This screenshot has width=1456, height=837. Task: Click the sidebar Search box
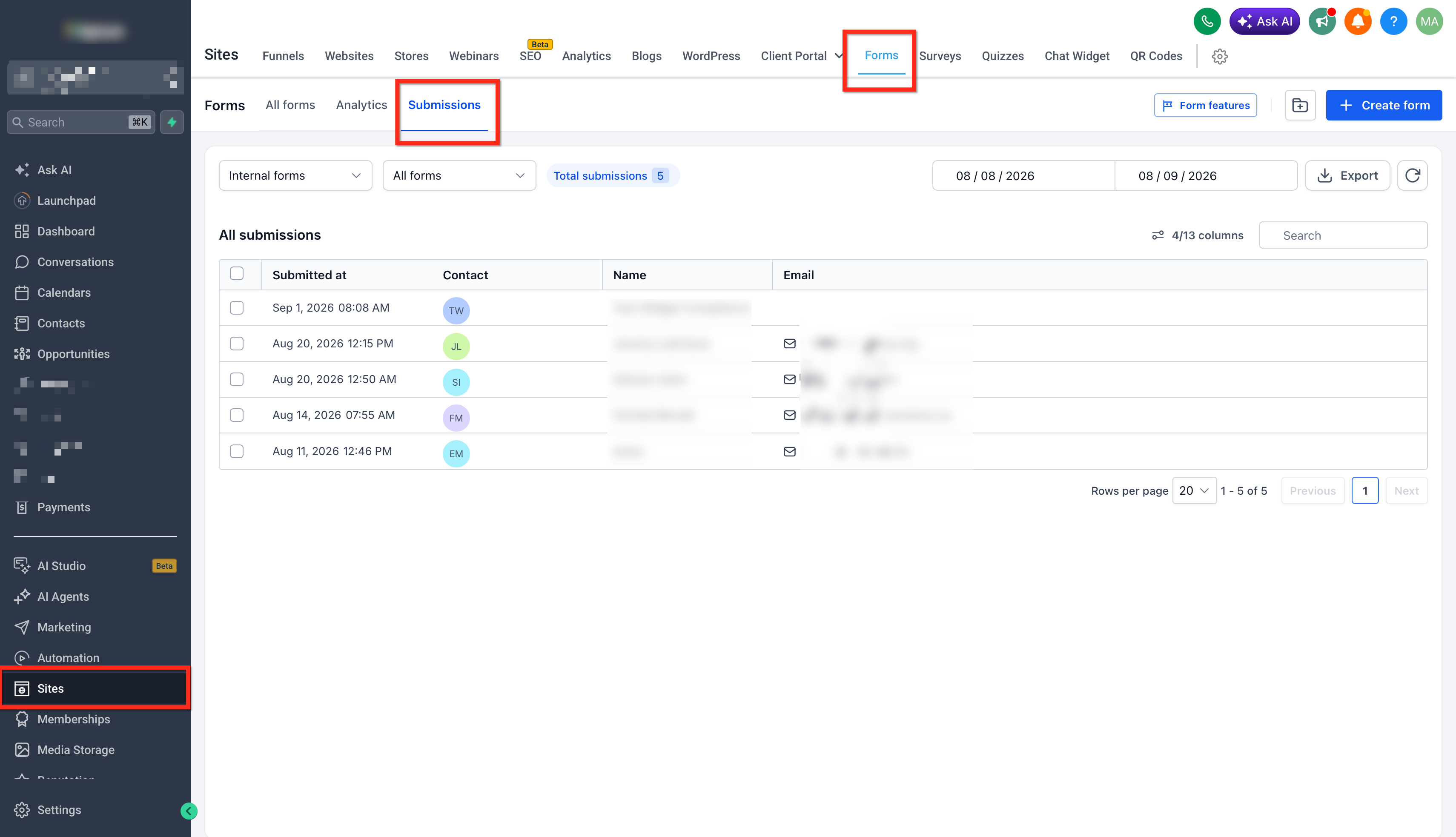point(81,122)
